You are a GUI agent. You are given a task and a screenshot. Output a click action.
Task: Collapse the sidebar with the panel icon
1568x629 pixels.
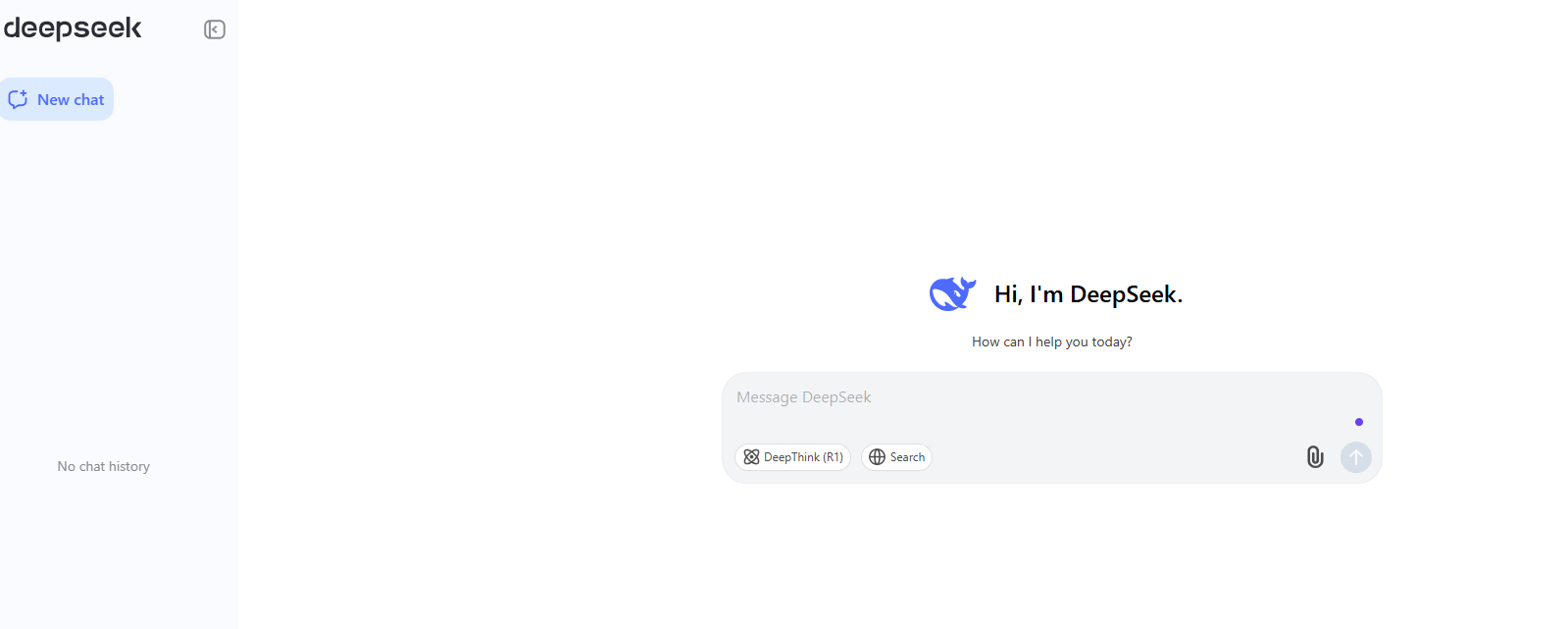pyautogui.click(x=215, y=29)
